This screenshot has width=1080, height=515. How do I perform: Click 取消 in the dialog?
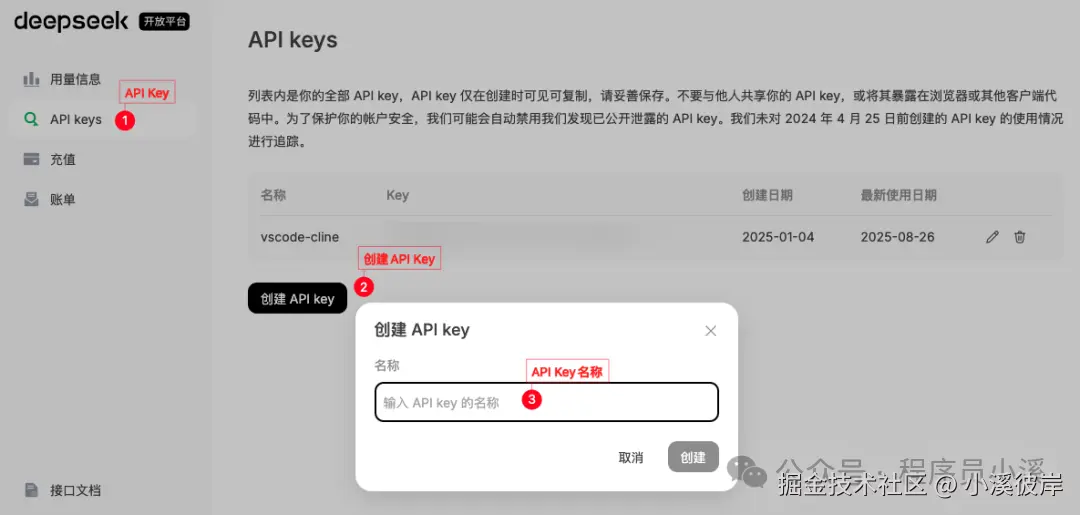pos(631,458)
